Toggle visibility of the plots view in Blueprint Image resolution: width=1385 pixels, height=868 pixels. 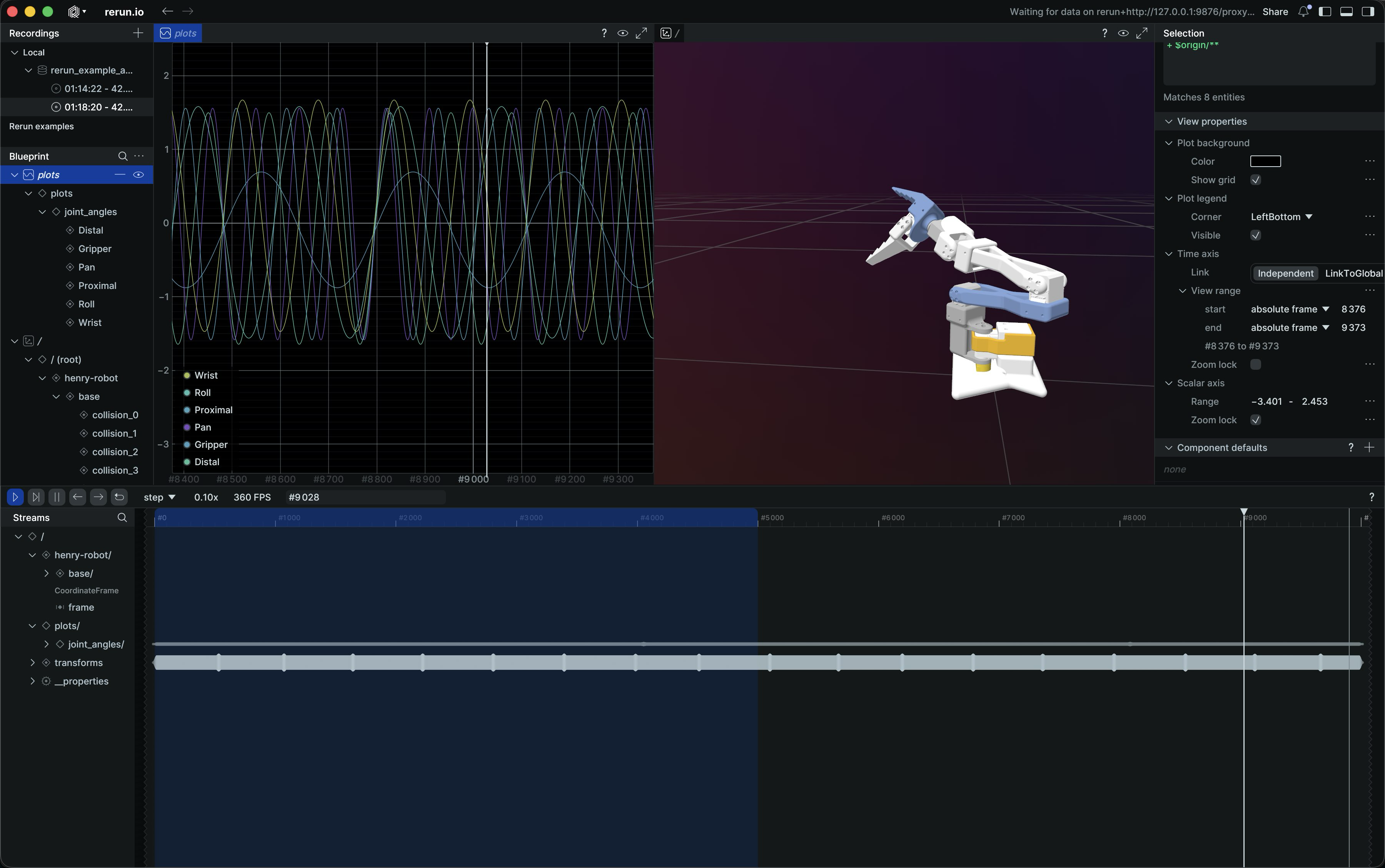(138, 175)
